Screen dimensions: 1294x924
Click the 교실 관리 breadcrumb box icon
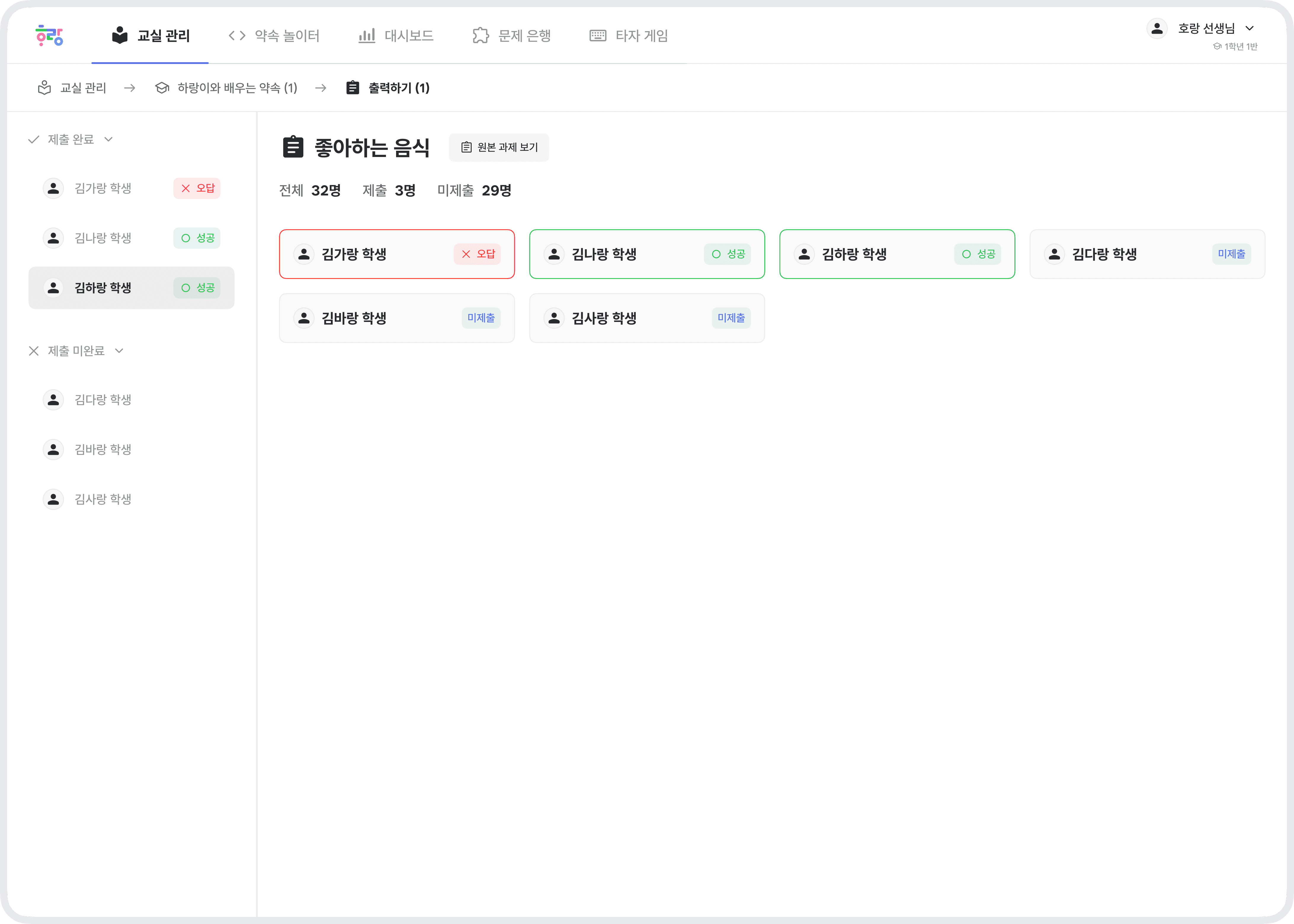pos(44,88)
